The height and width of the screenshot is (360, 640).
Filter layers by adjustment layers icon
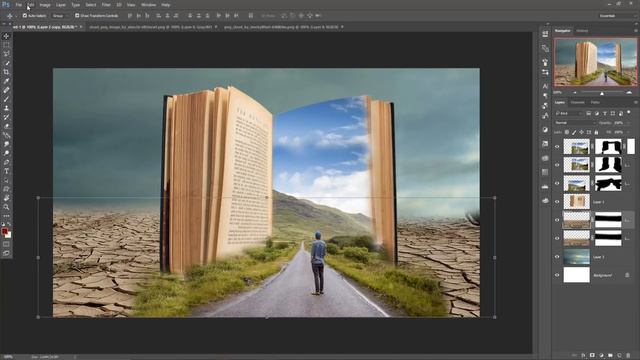click(x=596, y=113)
